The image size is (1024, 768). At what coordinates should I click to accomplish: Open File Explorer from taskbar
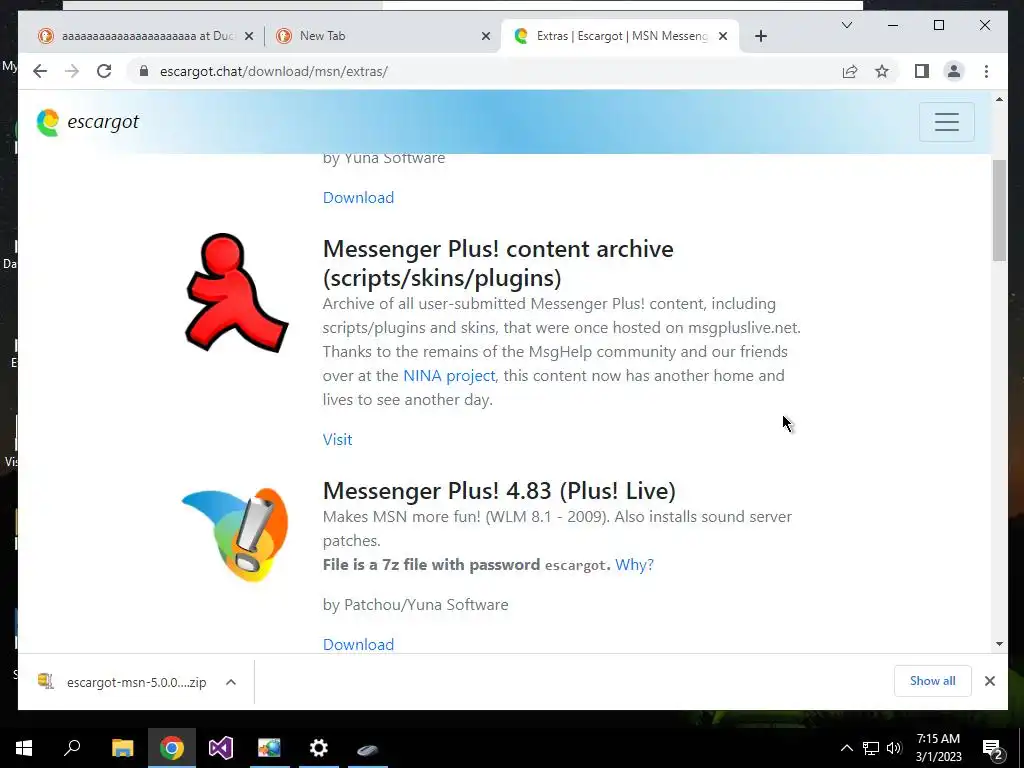(x=122, y=748)
